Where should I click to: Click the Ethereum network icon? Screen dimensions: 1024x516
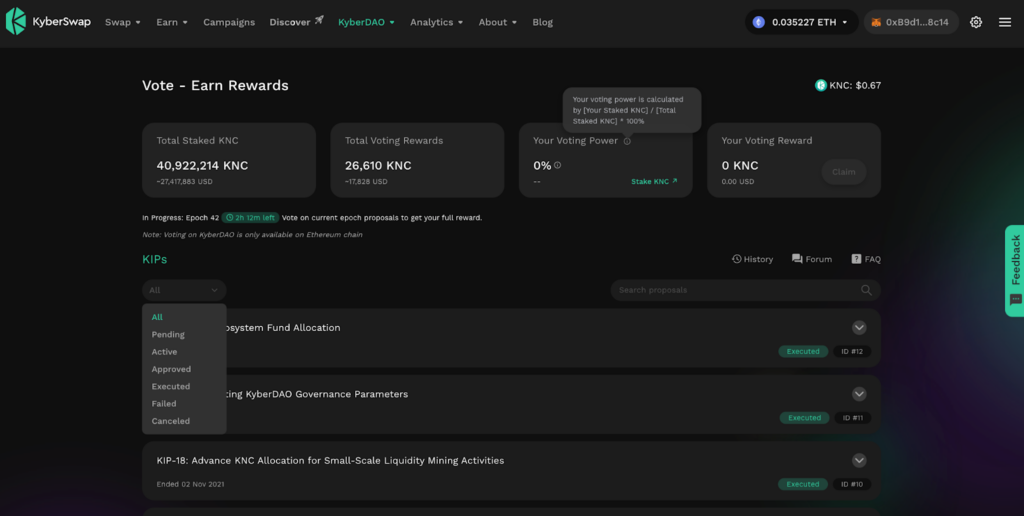tap(758, 22)
